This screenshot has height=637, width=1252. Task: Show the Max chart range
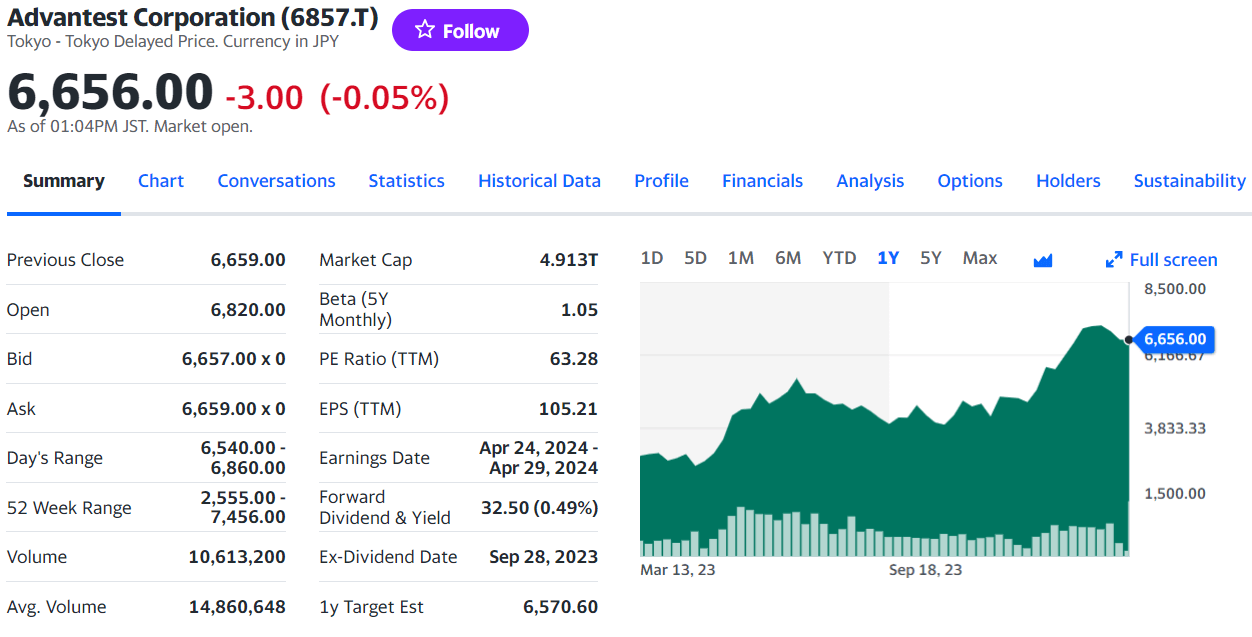pos(979,258)
